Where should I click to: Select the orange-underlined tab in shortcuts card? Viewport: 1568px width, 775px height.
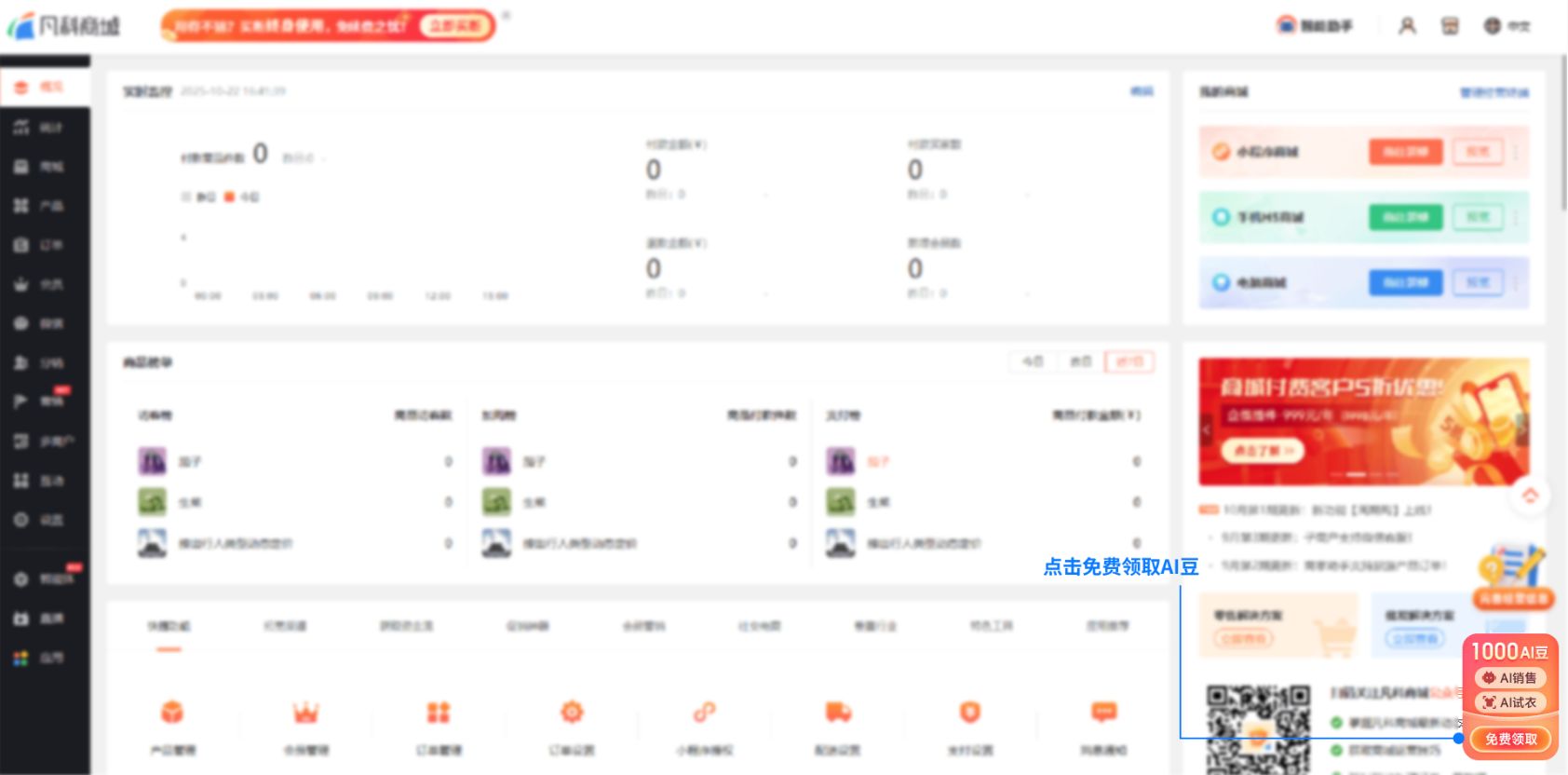(x=169, y=627)
